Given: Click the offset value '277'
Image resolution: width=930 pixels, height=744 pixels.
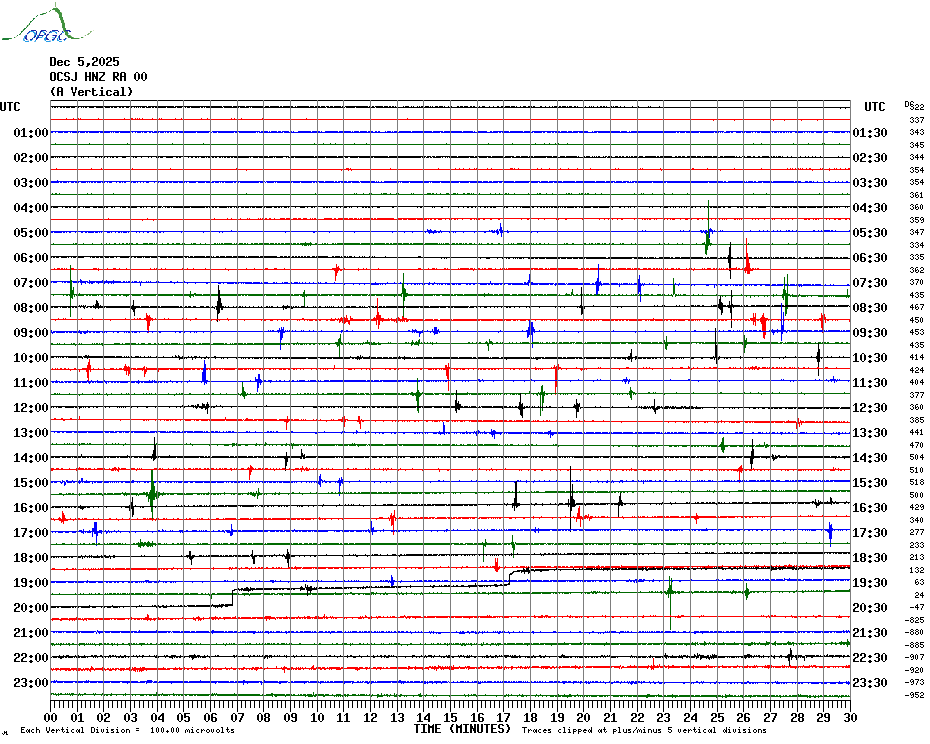Looking at the screenshot, I should pyautogui.click(x=917, y=532).
